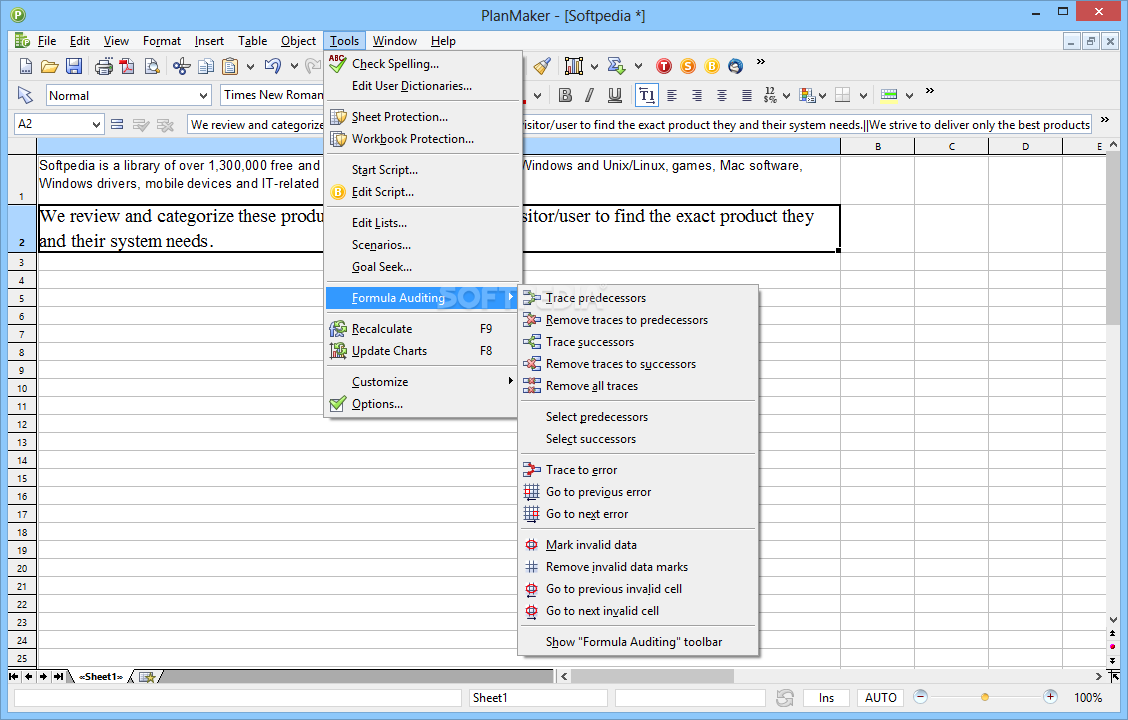Click the borders grid icon
This screenshot has width=1128, height=720.
[x=842, y=96]
